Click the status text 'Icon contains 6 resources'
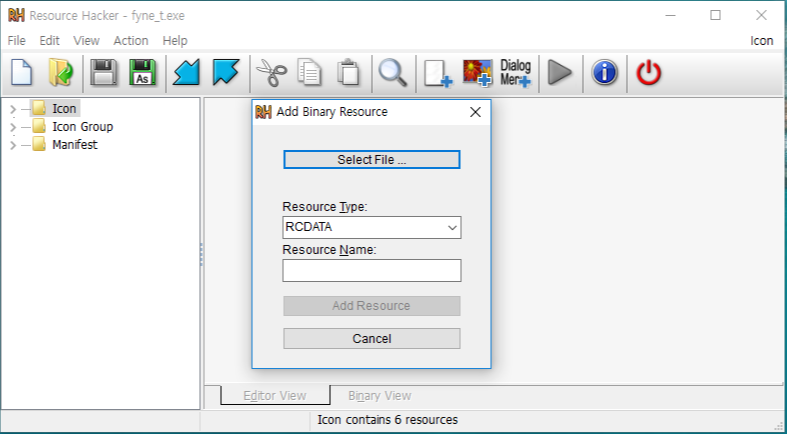 coord(387,419)
